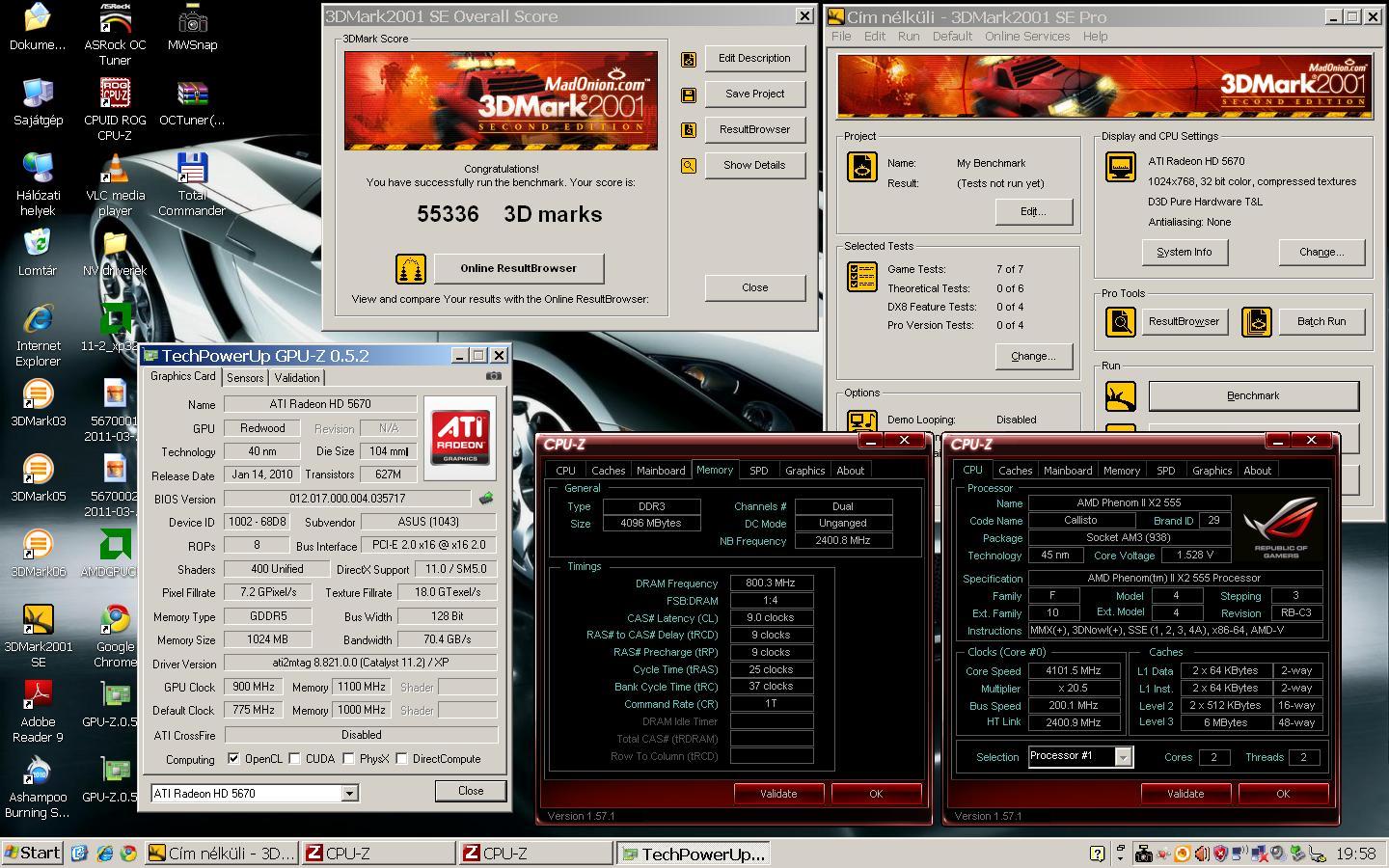
Task: Open the MWSnap desktop icon
Action: [x=192, y=27]
